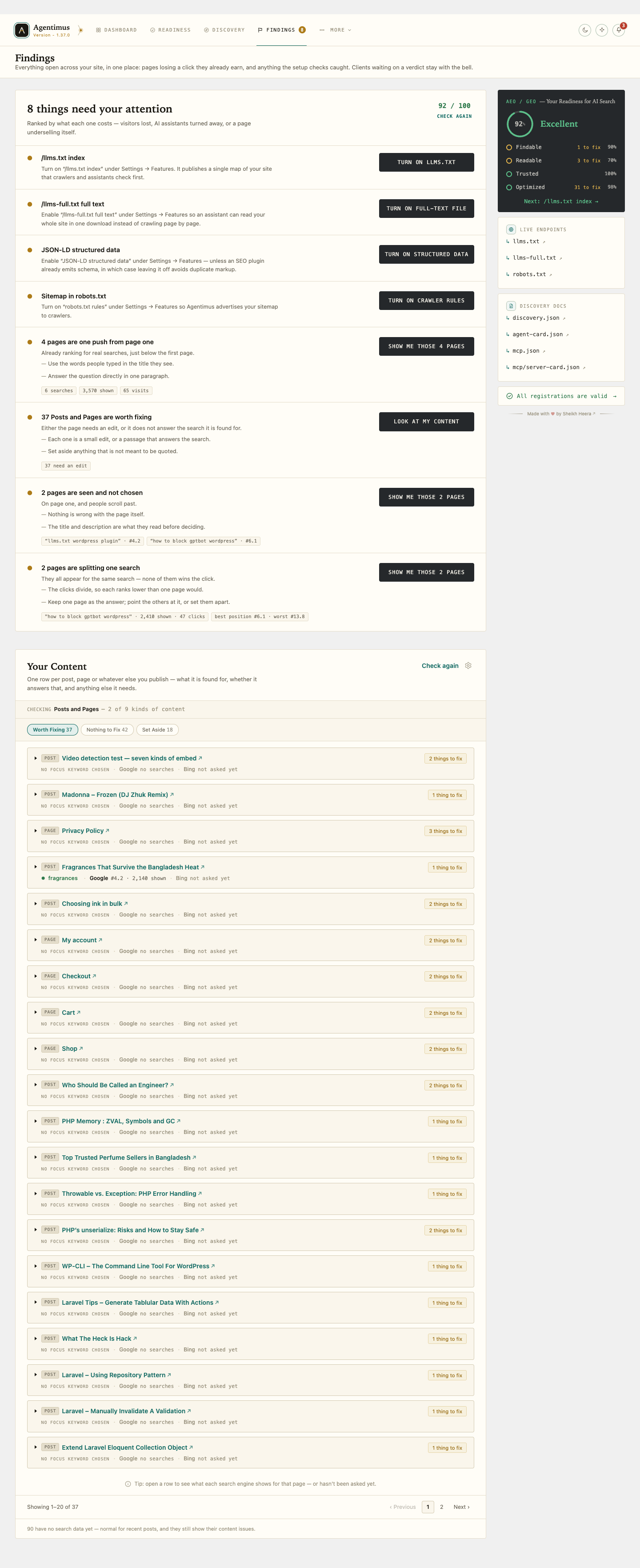Screen dimensions: 640x1568
Task: Open Privacy Policy page external arrow
Action: (108, 831)
